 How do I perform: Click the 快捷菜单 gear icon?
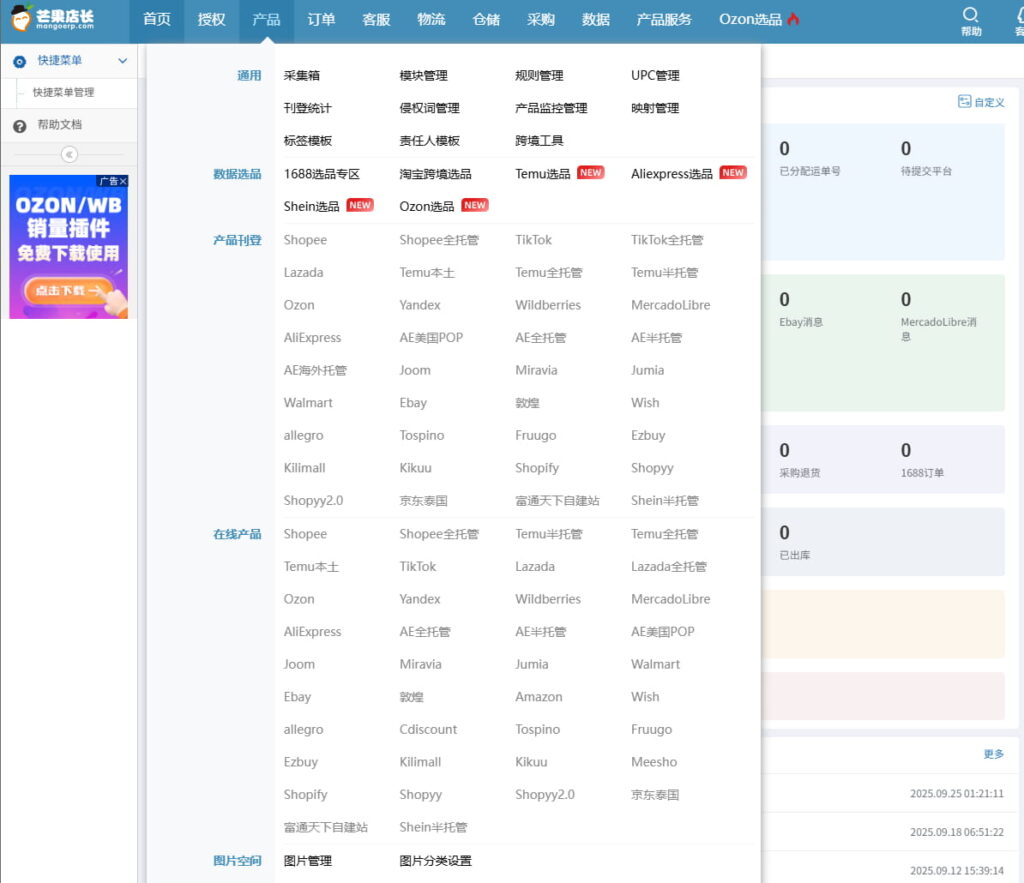pyautogui.click(x=19, y=61)
